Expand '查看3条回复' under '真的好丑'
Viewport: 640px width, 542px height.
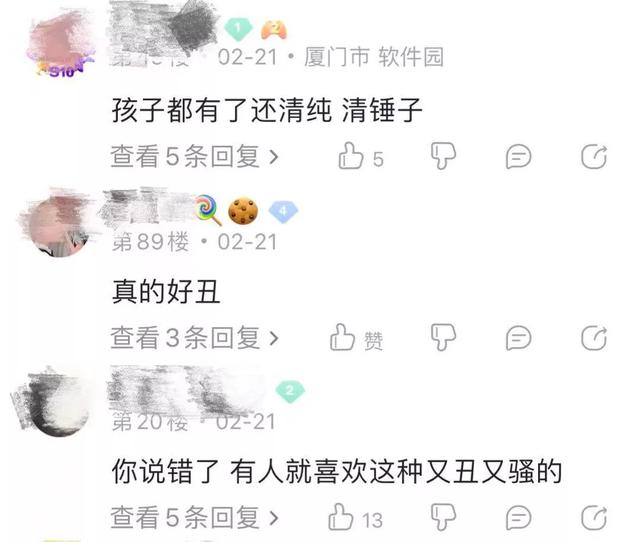coord(195,338)
